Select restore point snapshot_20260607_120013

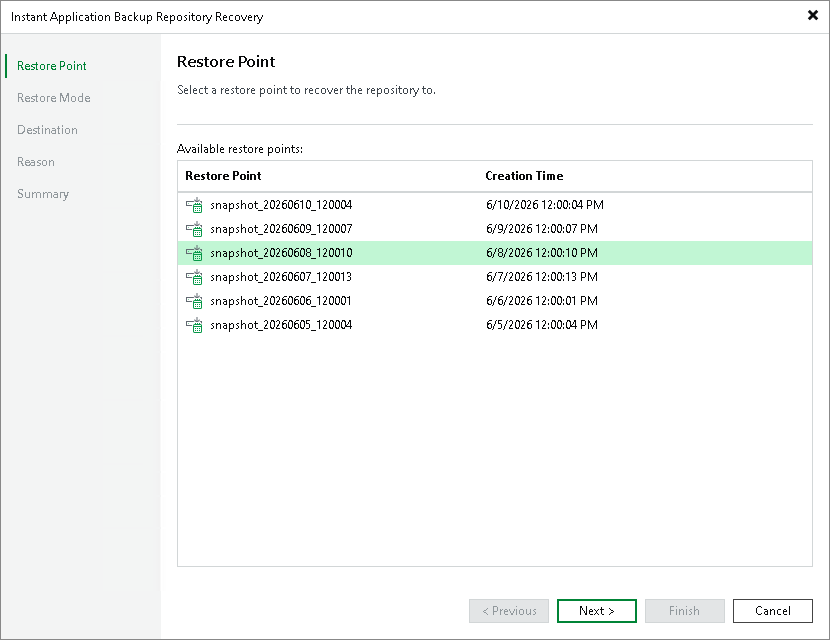pyautogui.click(x=494, y=277)
